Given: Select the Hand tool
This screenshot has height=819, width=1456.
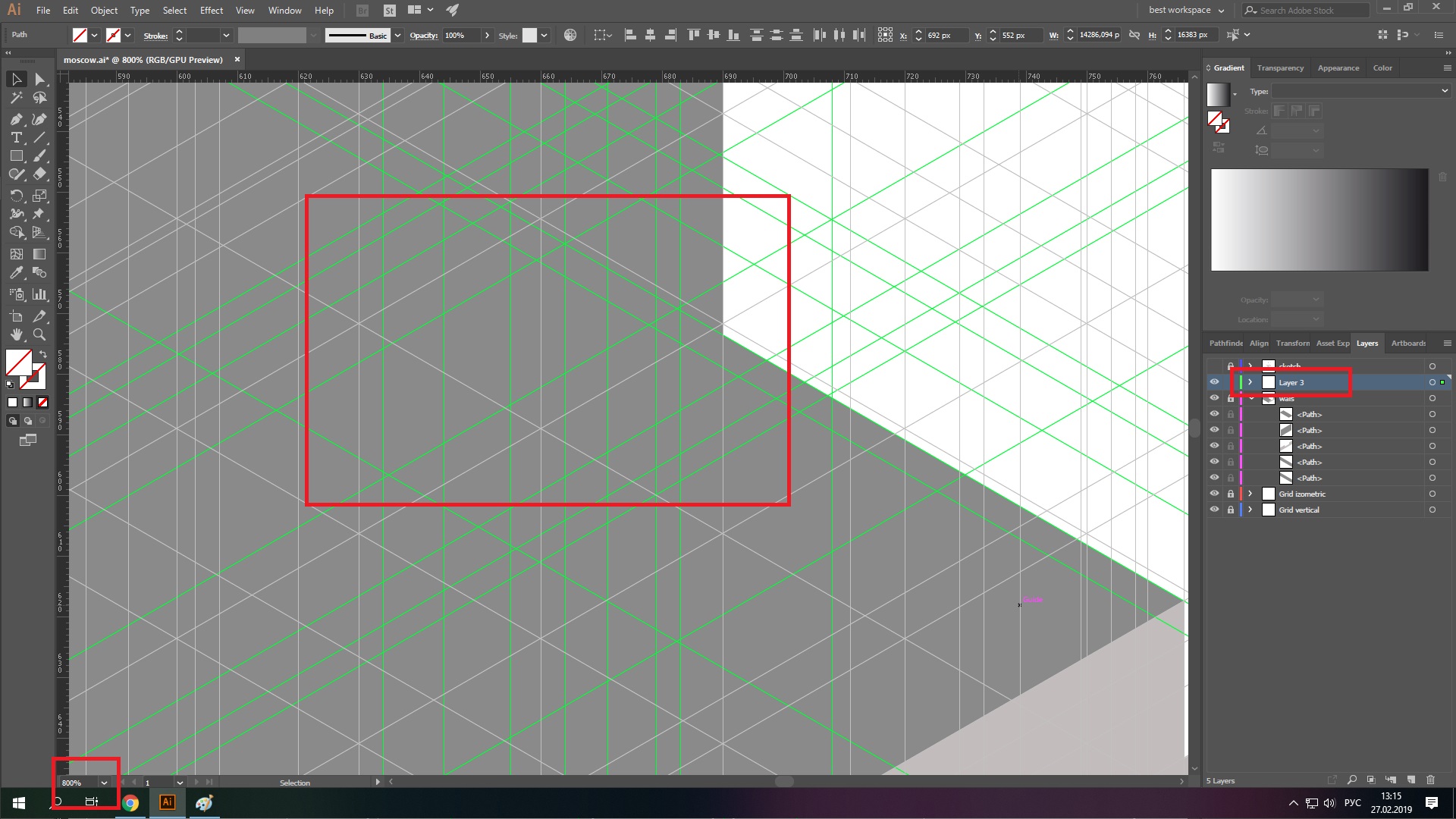Looking at the screenshot, I should 17,334.
